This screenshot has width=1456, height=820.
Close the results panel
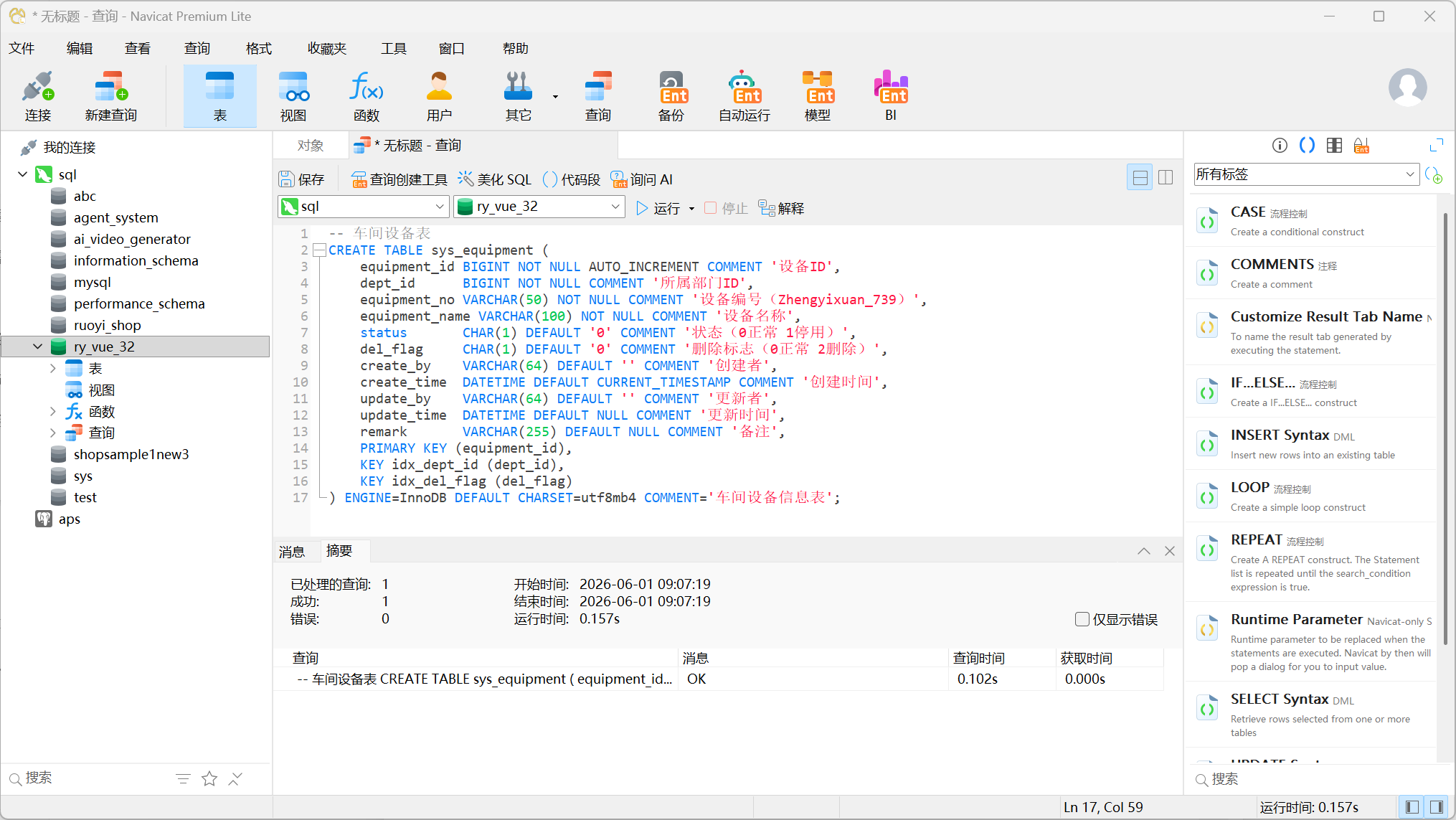pos(1170,551)
